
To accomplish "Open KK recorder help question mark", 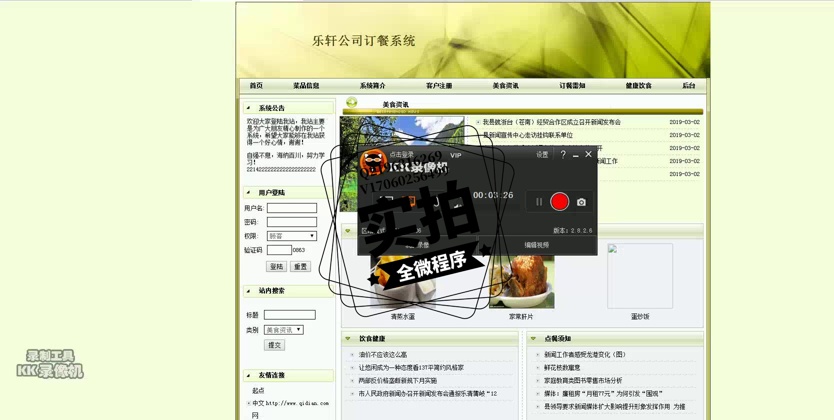I will click(563, 155).
